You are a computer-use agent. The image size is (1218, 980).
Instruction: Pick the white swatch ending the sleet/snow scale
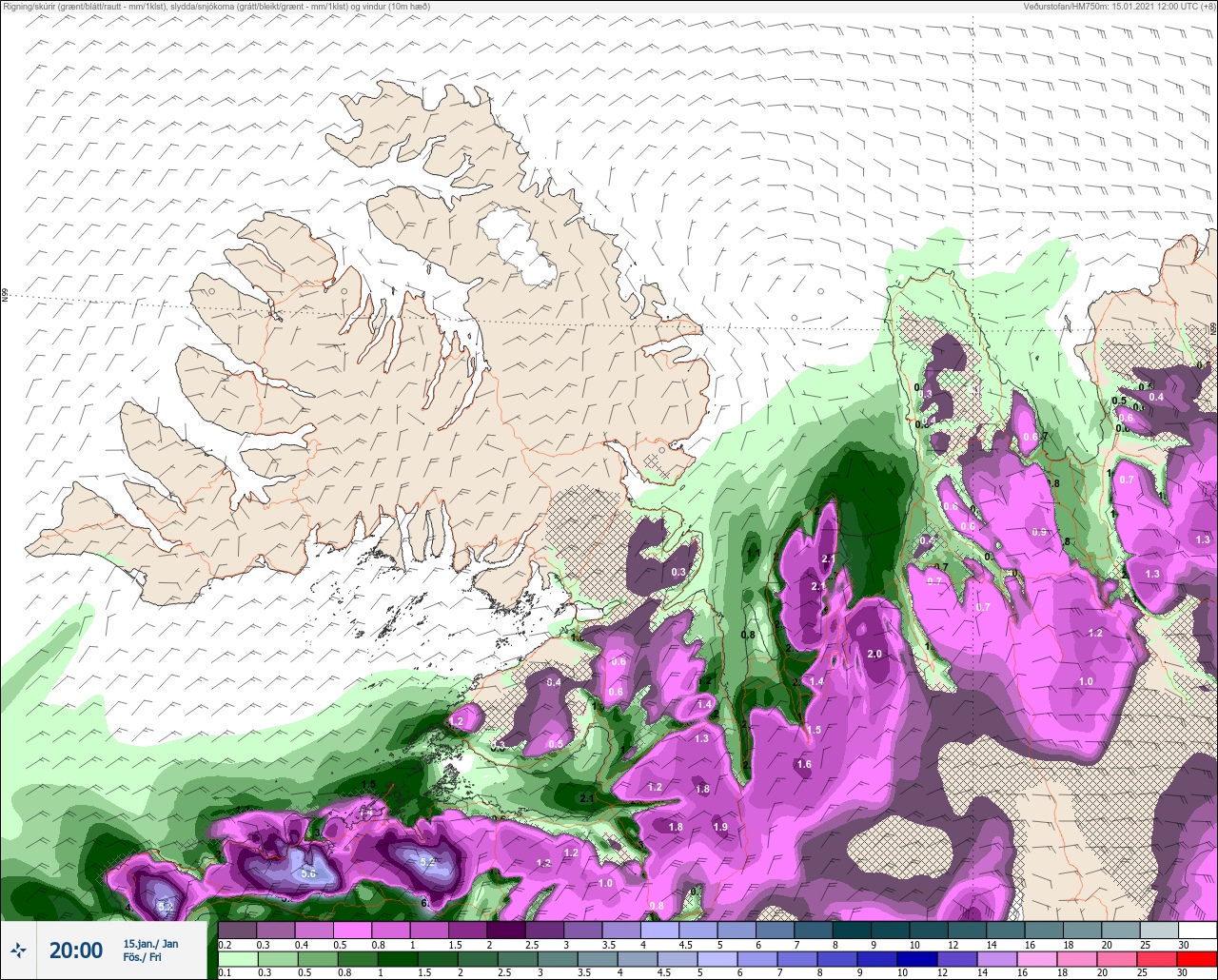tap(1197, 931)
